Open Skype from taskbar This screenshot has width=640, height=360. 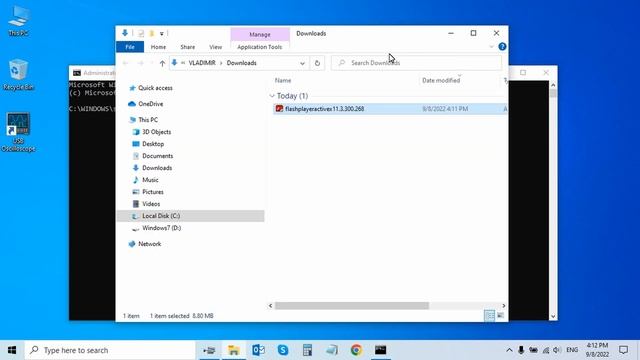pyautogui.click(x=283, y=350)
